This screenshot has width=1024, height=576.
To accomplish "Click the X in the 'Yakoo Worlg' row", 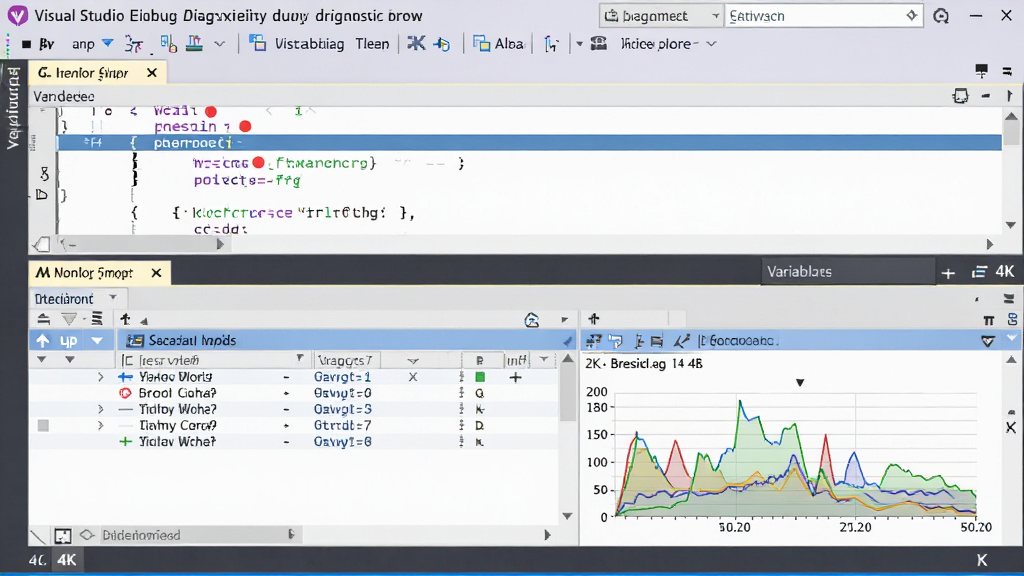I will pyautogui.click(x=413, y=377).
